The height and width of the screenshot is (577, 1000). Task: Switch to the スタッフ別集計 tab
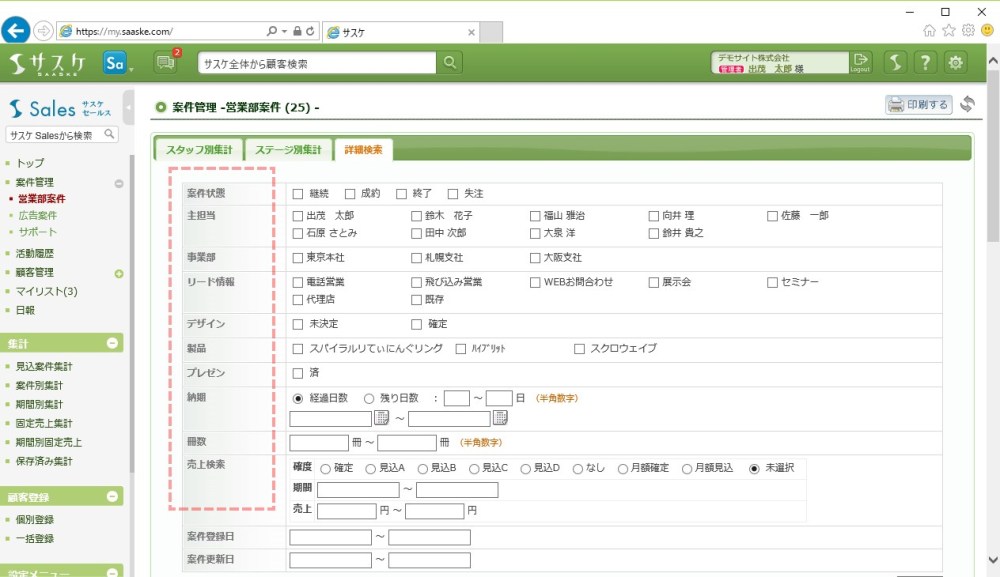click(x=198, y=150)
